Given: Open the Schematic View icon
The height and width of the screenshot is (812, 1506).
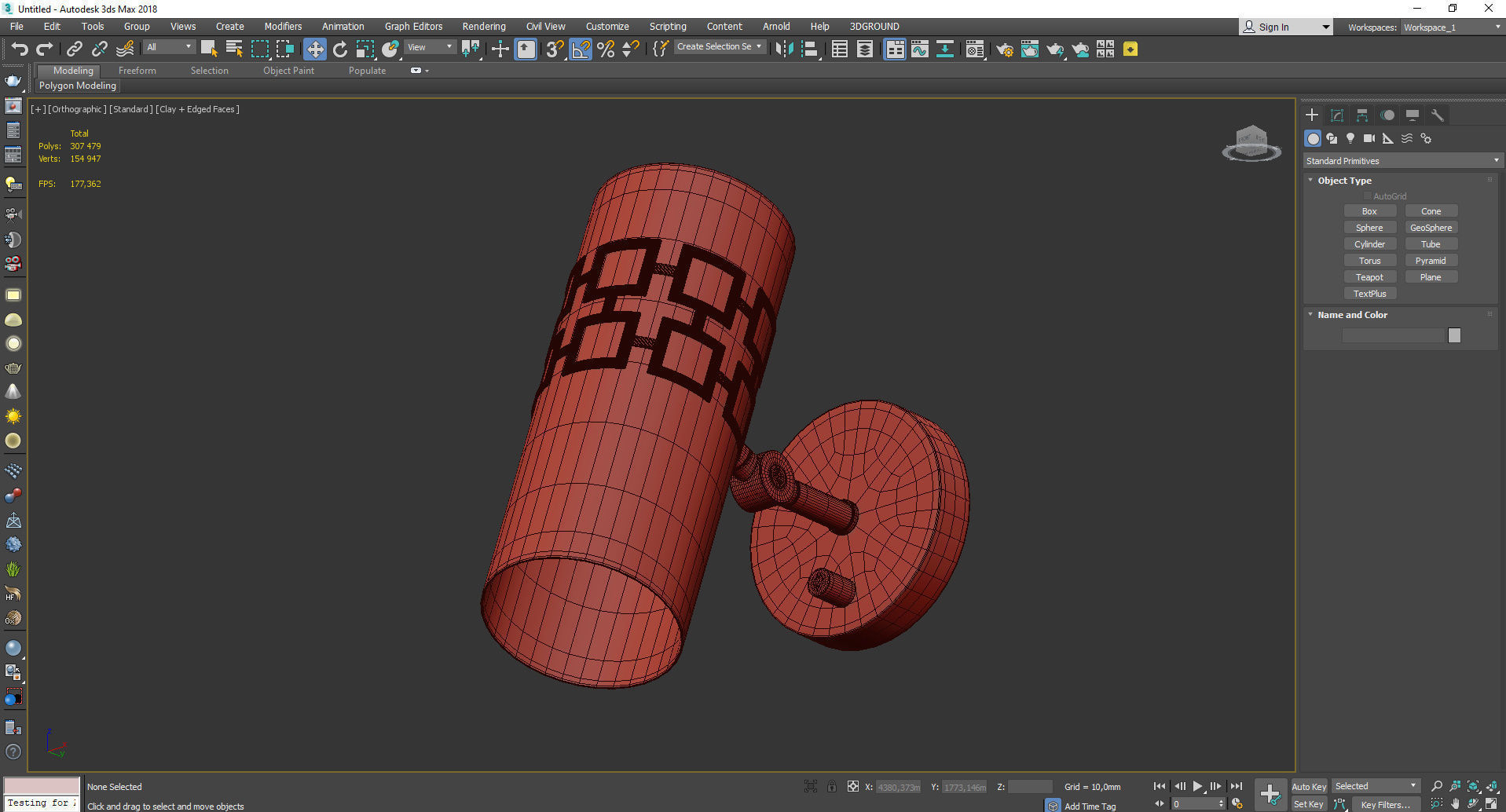Looking at the screenshot, I should tap(945, 49).
